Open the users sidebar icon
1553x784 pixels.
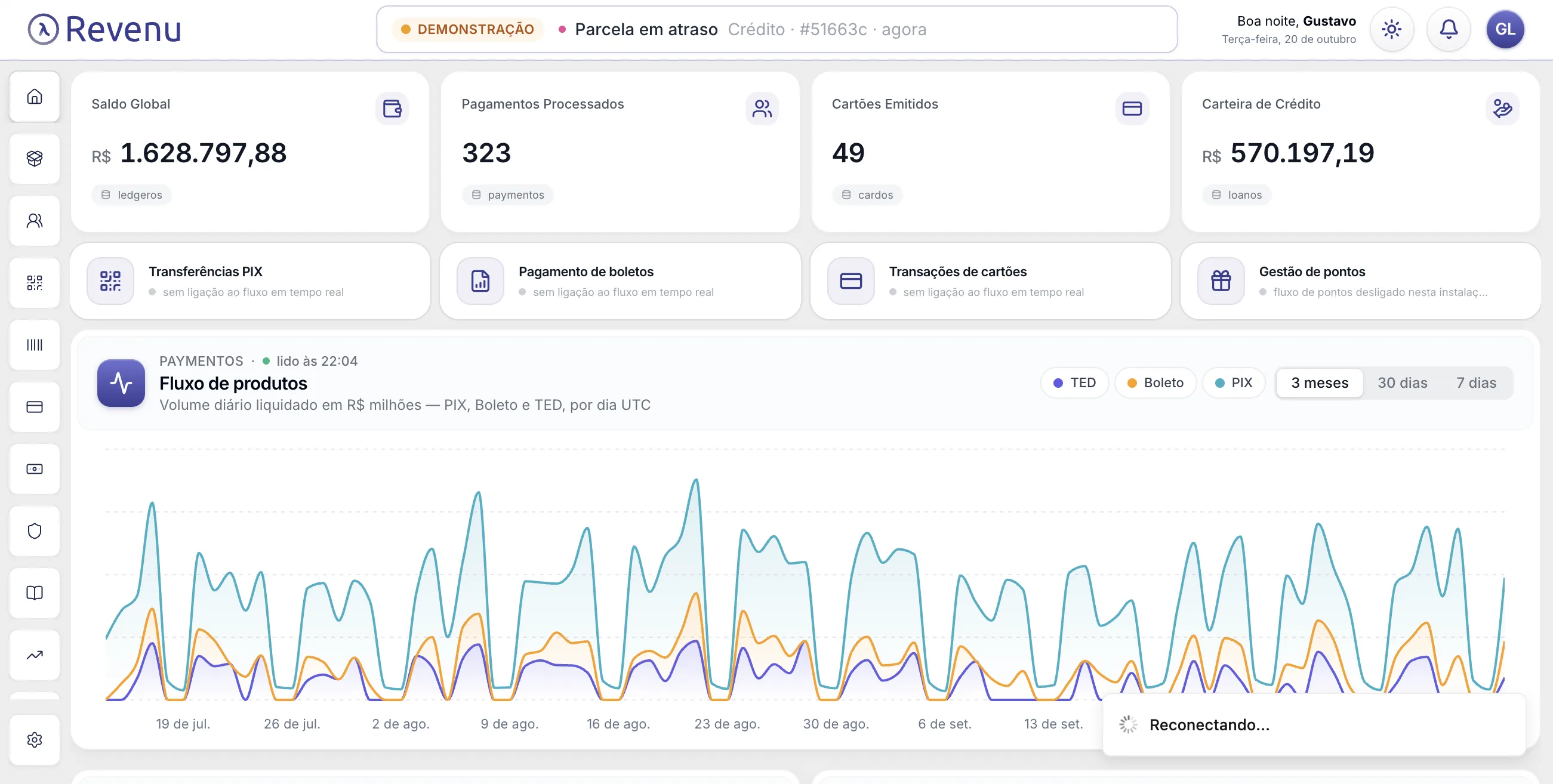pos(35,221)
